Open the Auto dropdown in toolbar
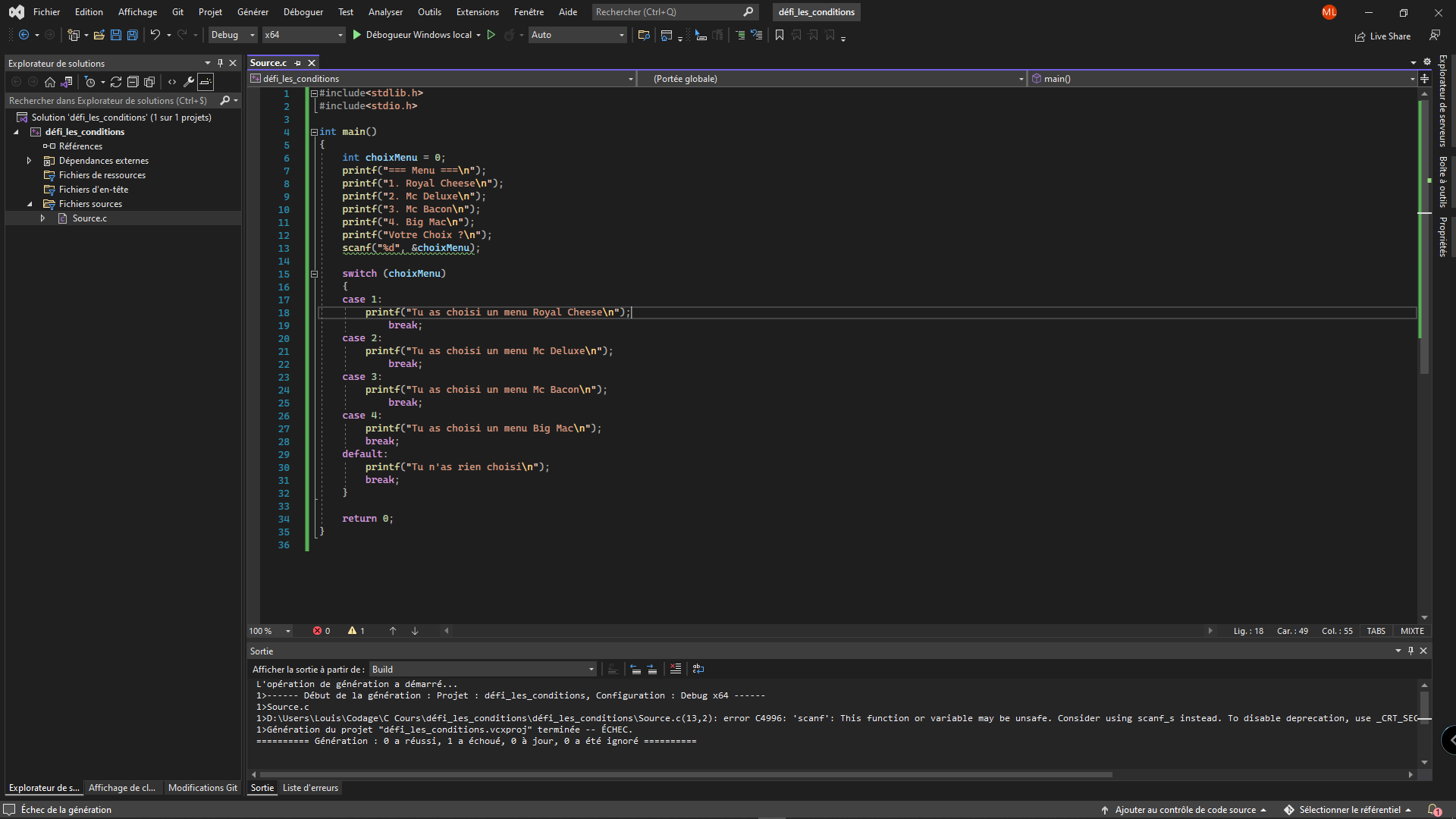This screenshot has width=1456, height=819. pyautogui.click(x=578, y=35)
